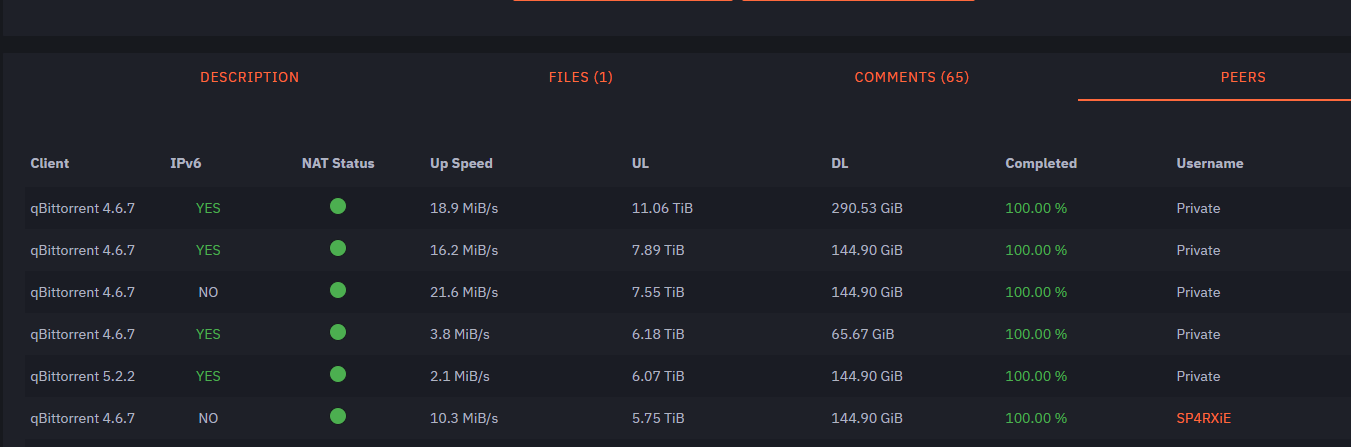Switch to the Files (1) tab
Image resolution: width=1351 pixels, height=447 pixels.
(581, 77)
